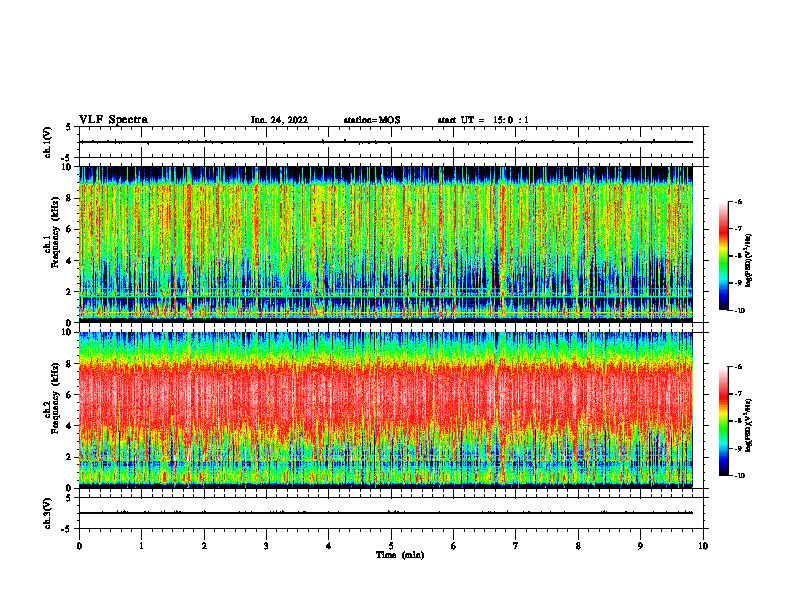This screenshot has height=612, width=792.
Task: Click the ch.1 colorbar log(PSD) label
Action: (x=749, y=261)
